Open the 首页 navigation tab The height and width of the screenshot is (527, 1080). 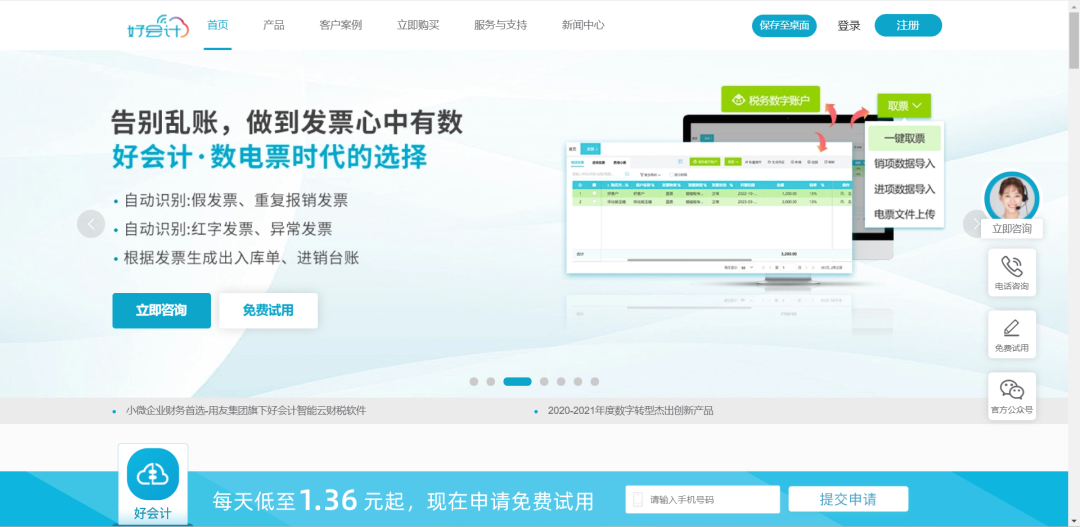[218, 25]
